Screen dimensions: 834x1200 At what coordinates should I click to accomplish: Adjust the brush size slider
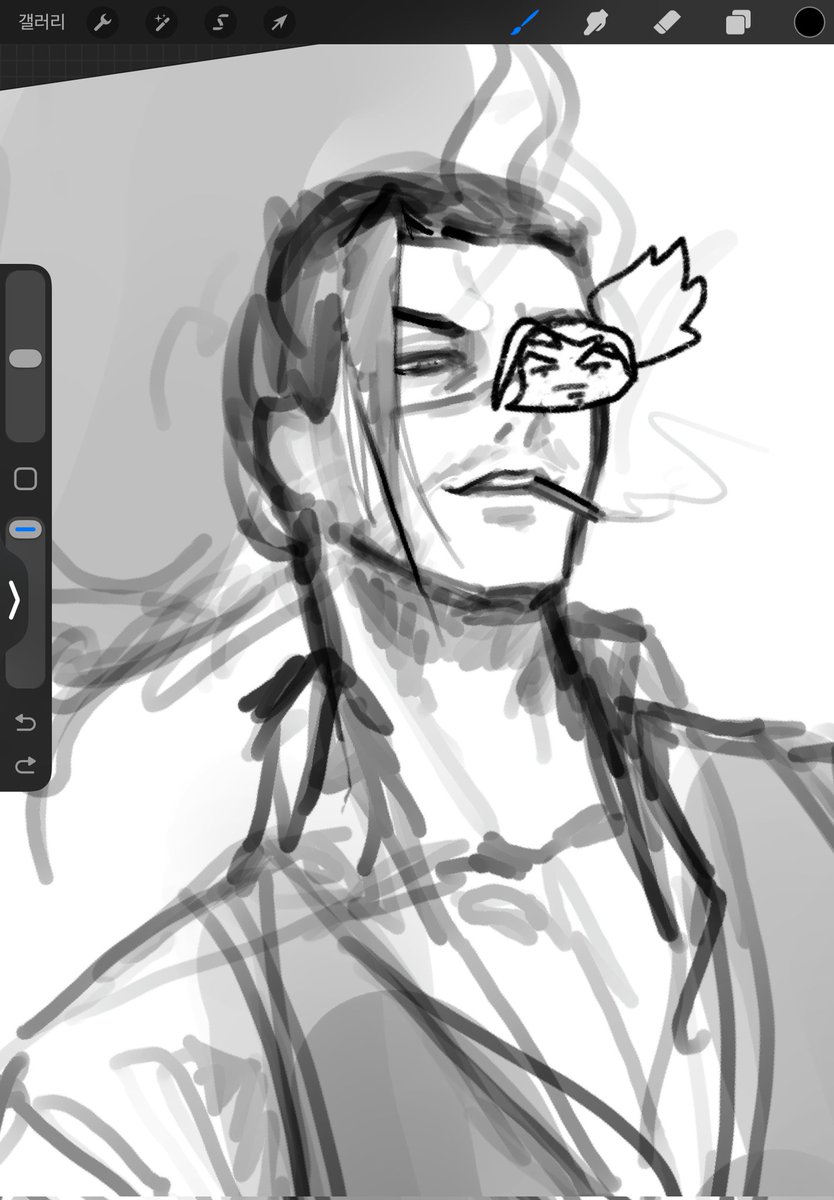tap(25, 358)
